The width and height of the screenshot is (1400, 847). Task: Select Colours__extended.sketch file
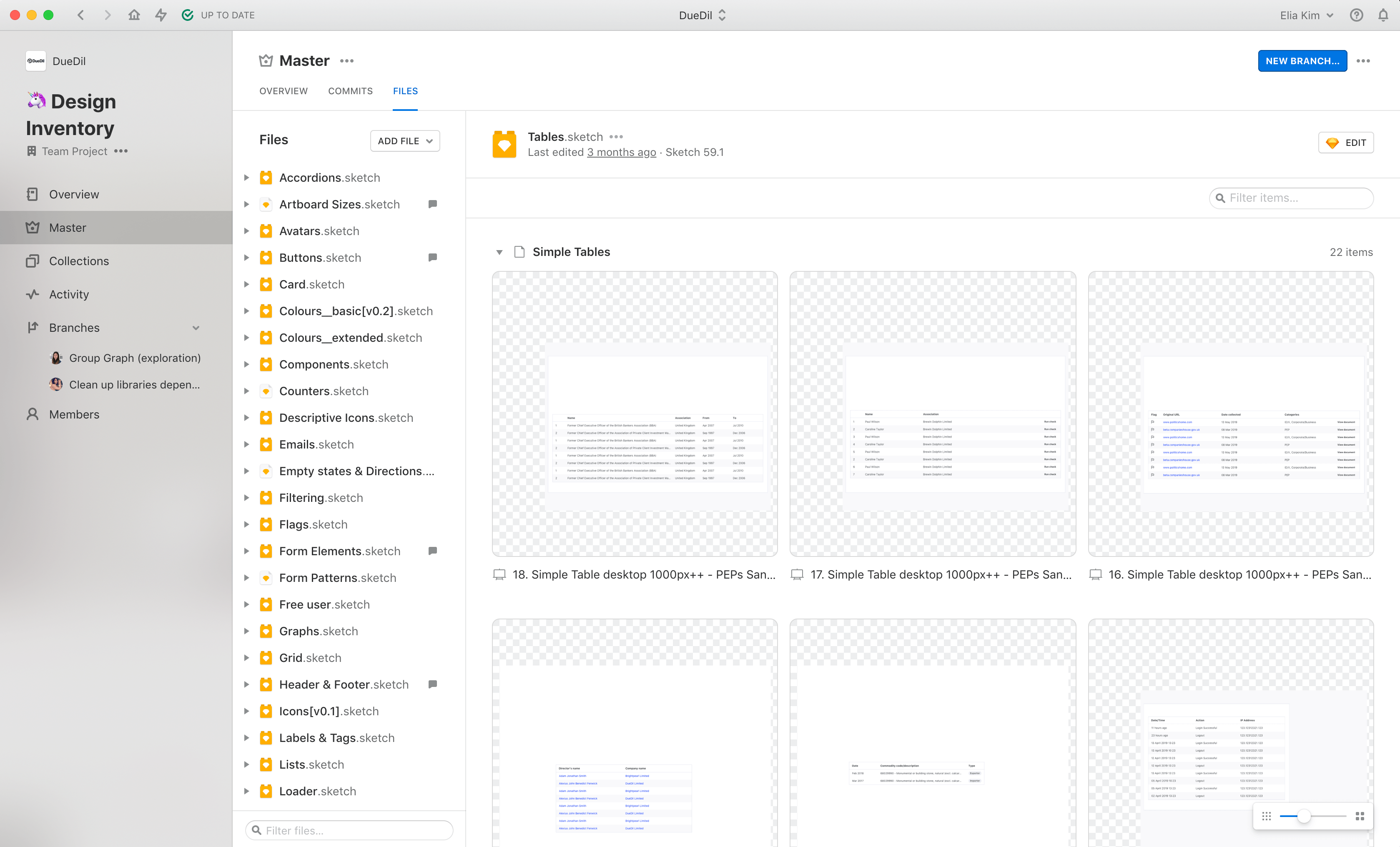click(x=350, y=338)
